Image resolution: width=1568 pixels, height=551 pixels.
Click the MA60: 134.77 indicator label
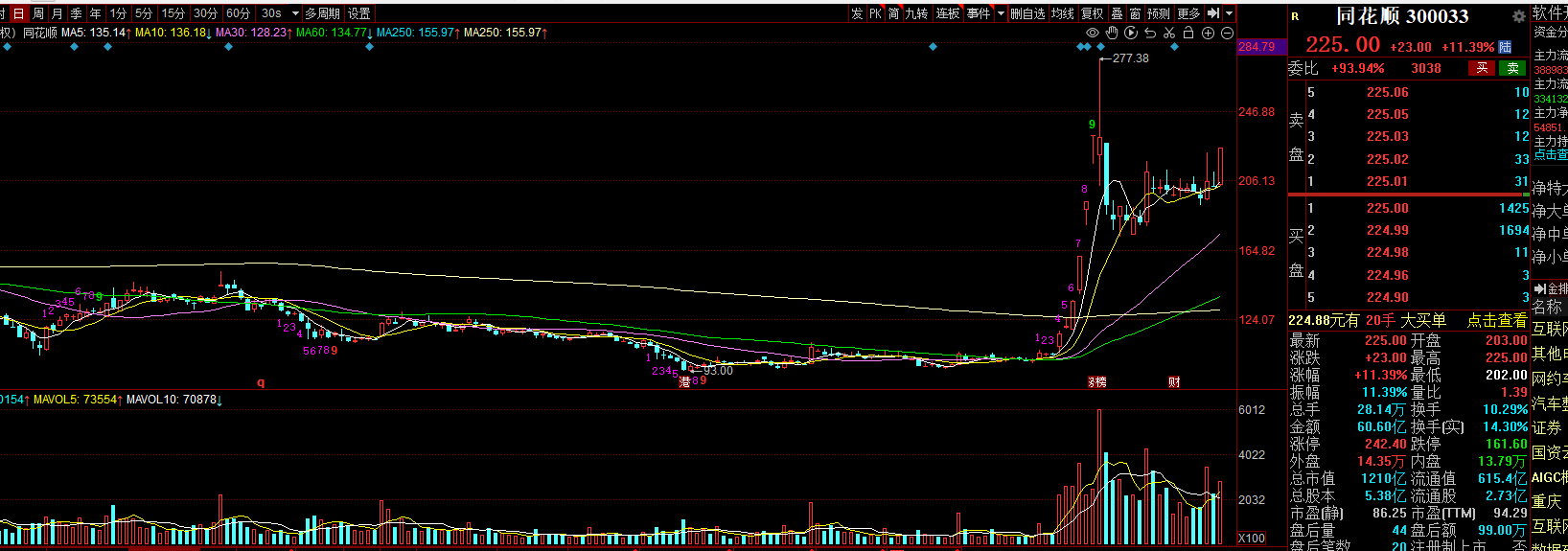(334, 33)
